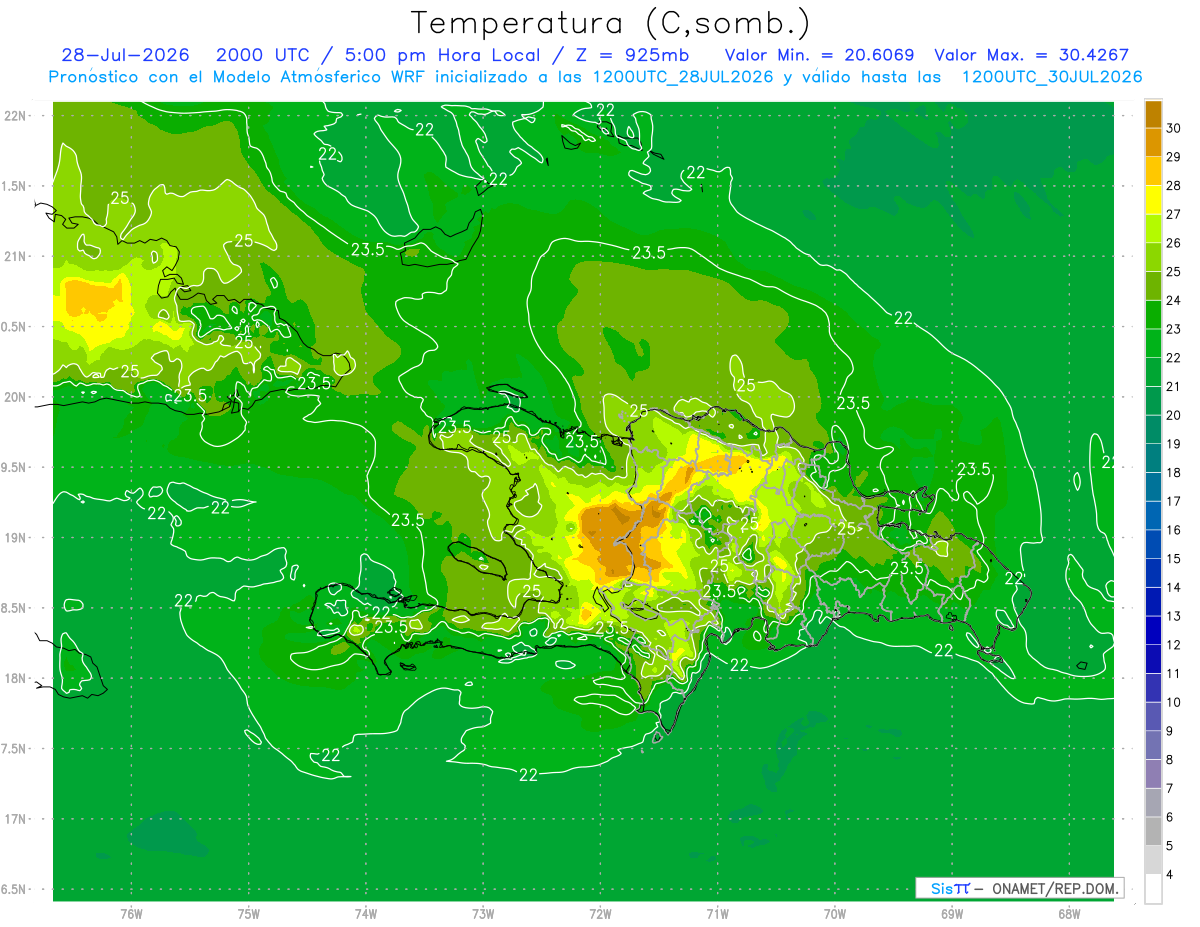Pick the white swatch below legend 4
This screenshot has width=1200, height=927.
[1153, 889]
